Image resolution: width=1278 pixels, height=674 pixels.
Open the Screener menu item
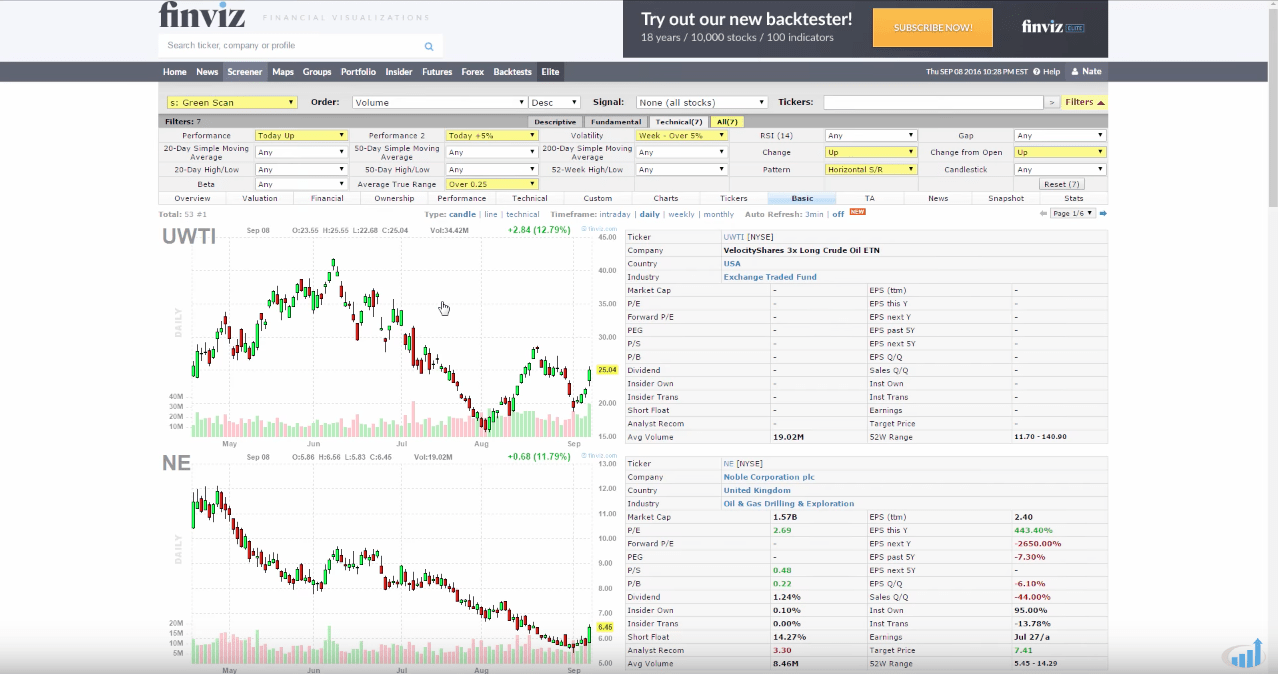pyautogui.click(x=244, y=72)
